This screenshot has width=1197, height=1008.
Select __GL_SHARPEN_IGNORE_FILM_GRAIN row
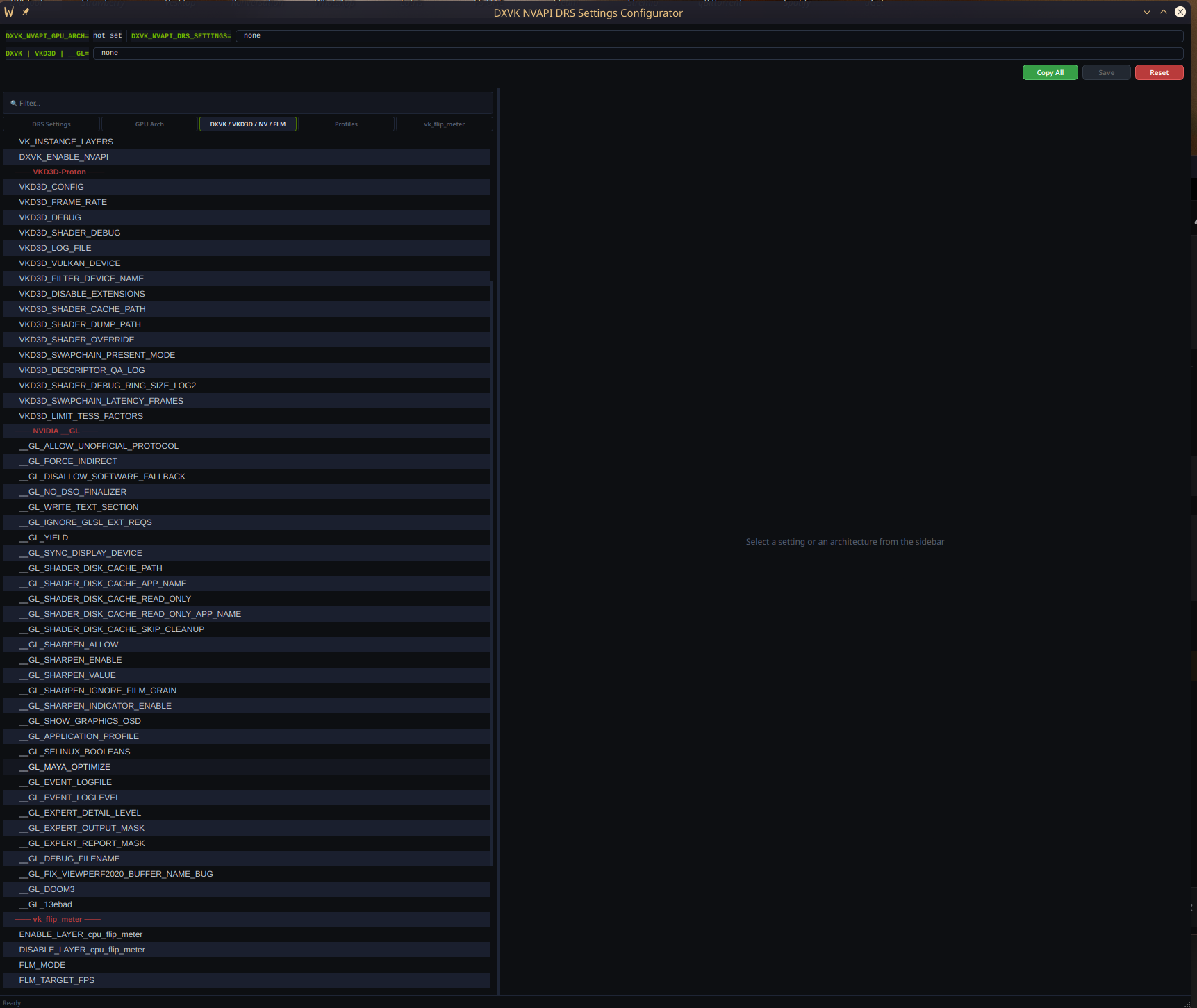247,691
